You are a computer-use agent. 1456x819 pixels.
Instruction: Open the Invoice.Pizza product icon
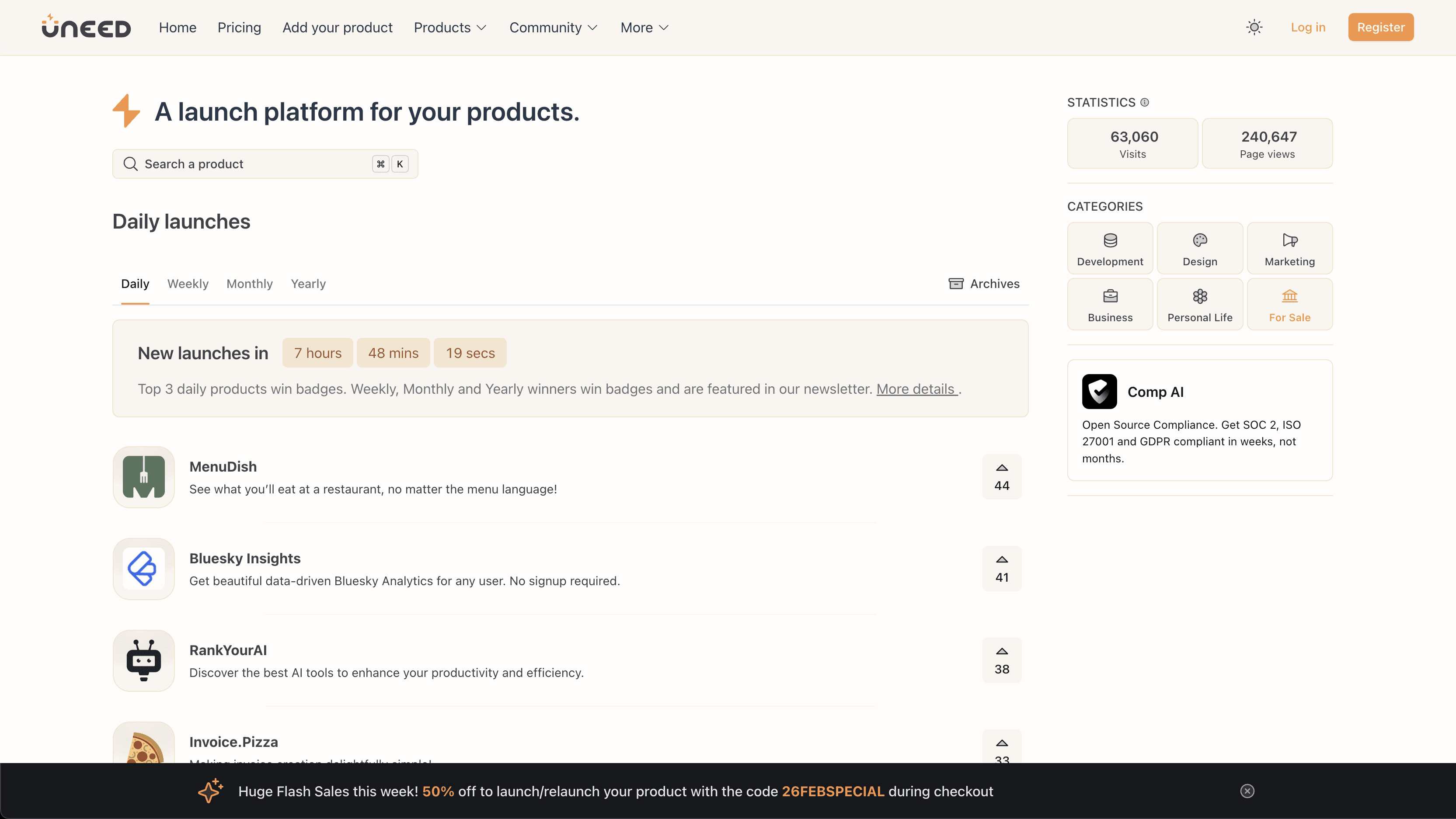point(143,742)
